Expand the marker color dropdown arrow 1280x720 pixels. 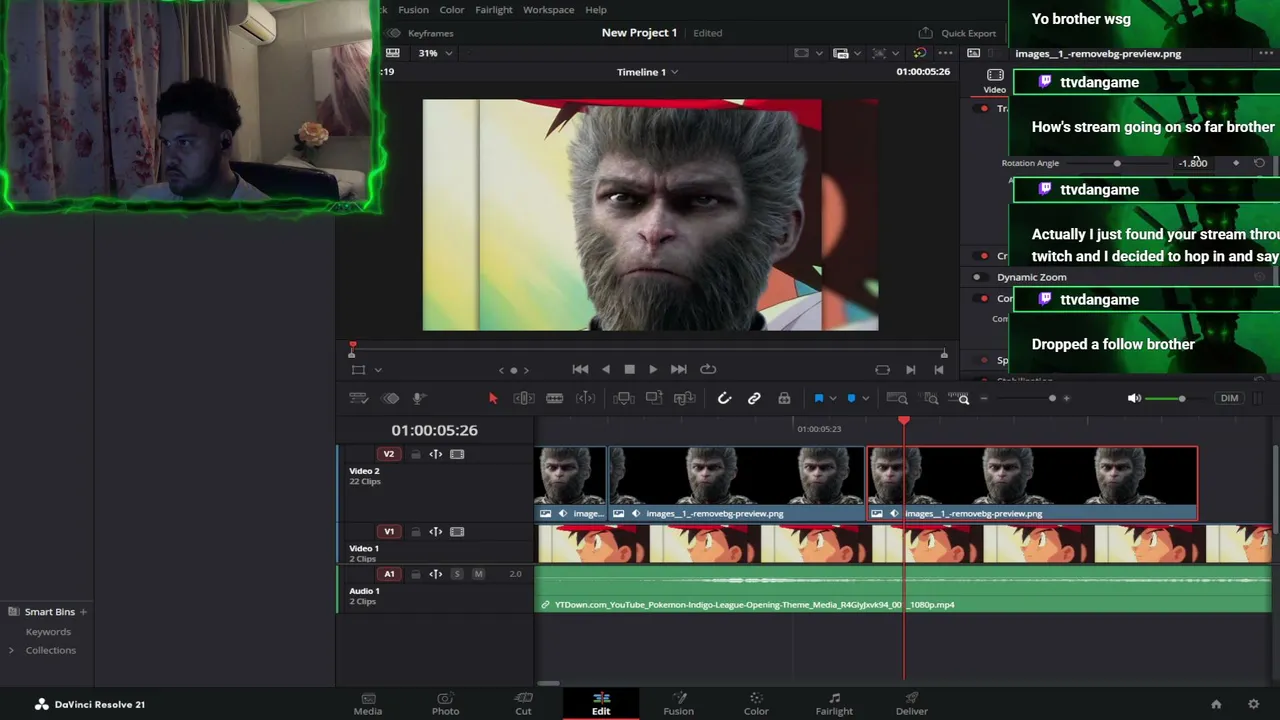[865, 398]
